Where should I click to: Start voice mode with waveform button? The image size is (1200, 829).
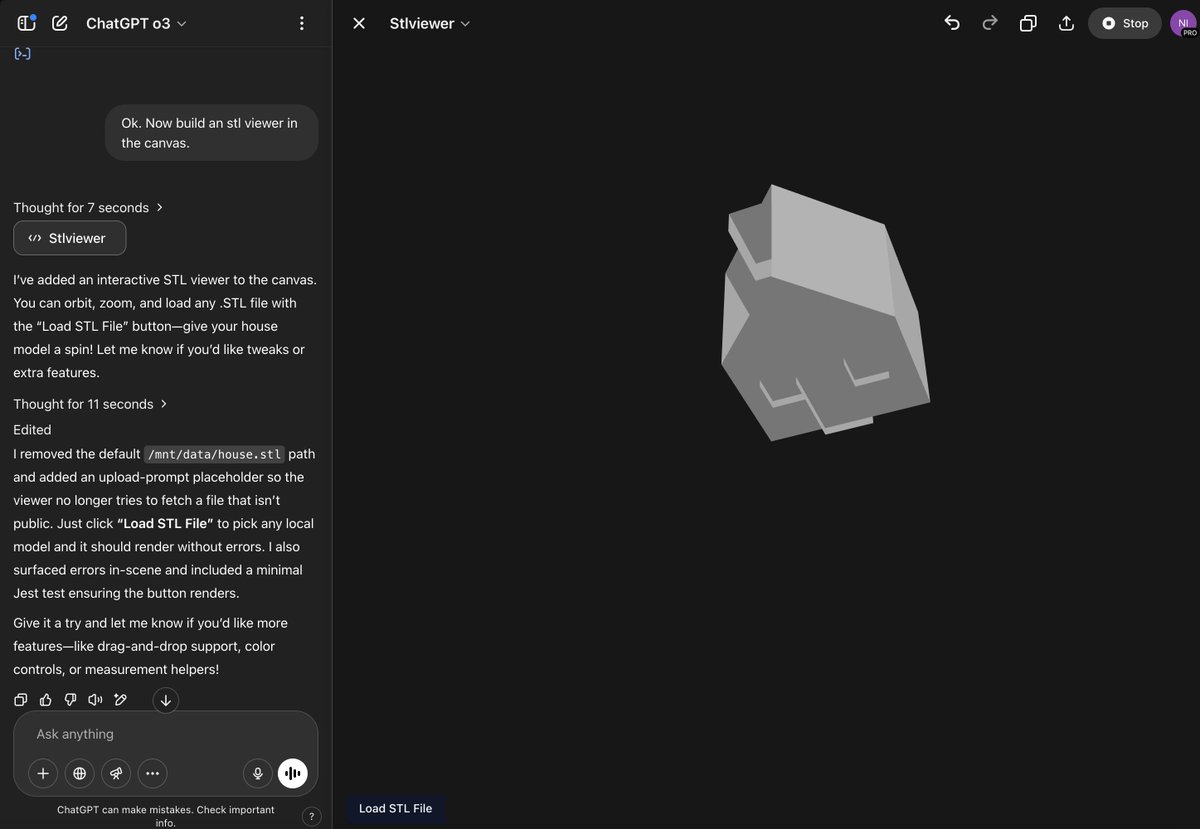[293, 773]
